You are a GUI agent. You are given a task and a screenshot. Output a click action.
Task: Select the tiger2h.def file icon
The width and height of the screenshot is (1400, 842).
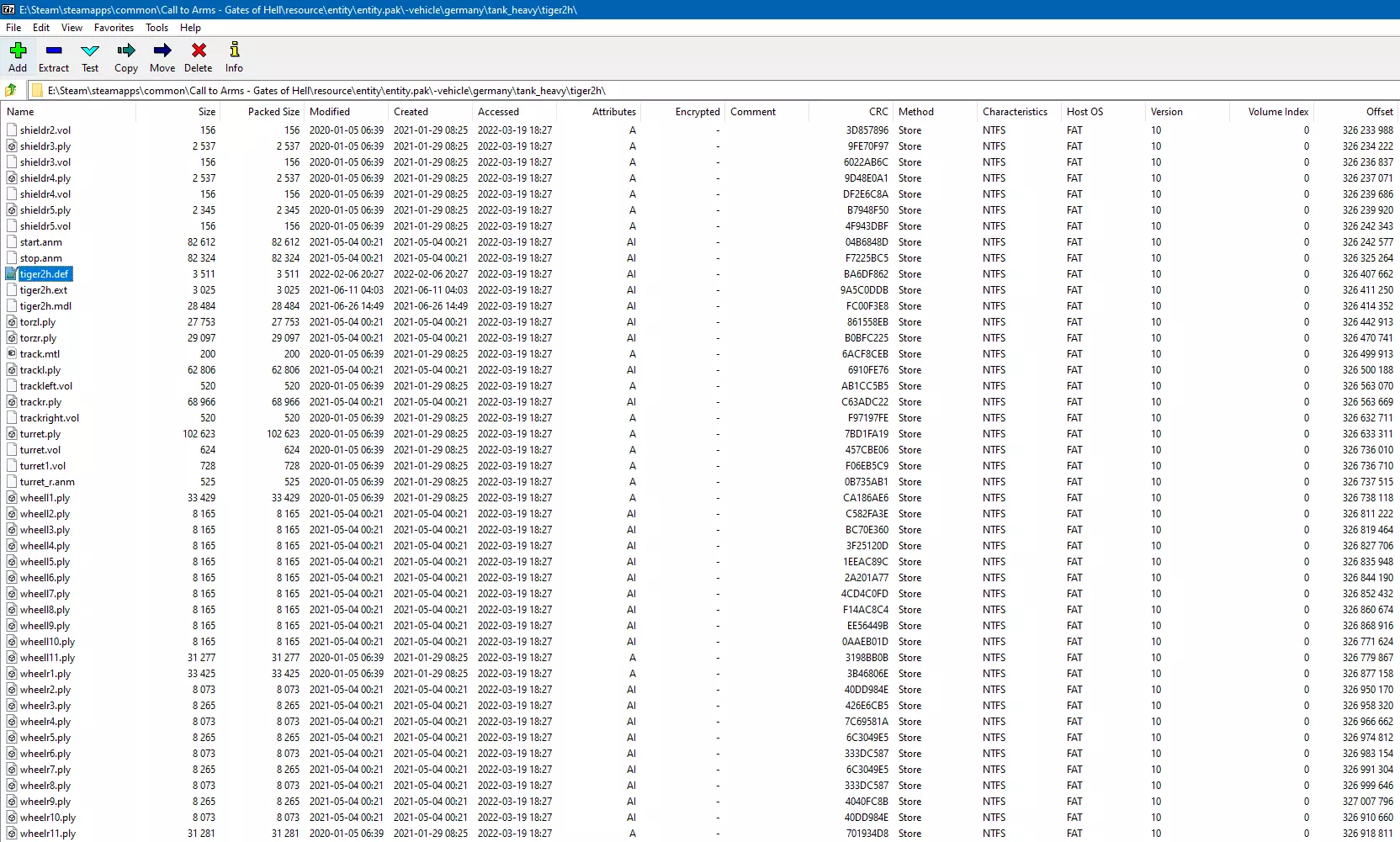[x=12, y=274]
